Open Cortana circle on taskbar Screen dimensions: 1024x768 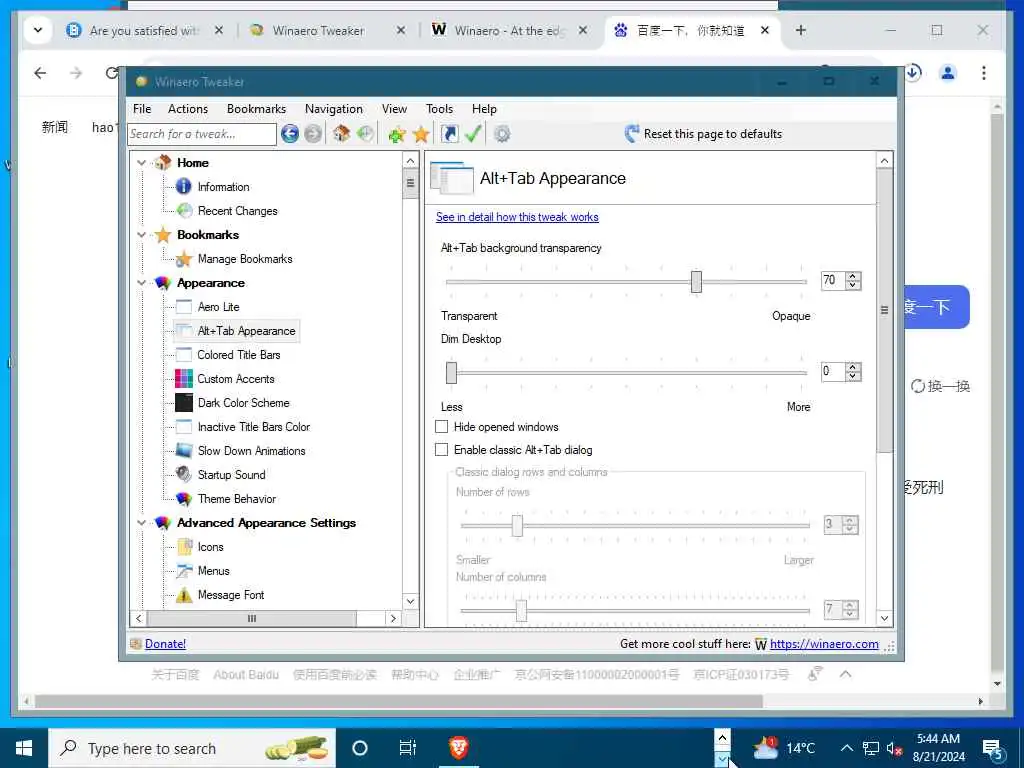[x=360, y=748]
